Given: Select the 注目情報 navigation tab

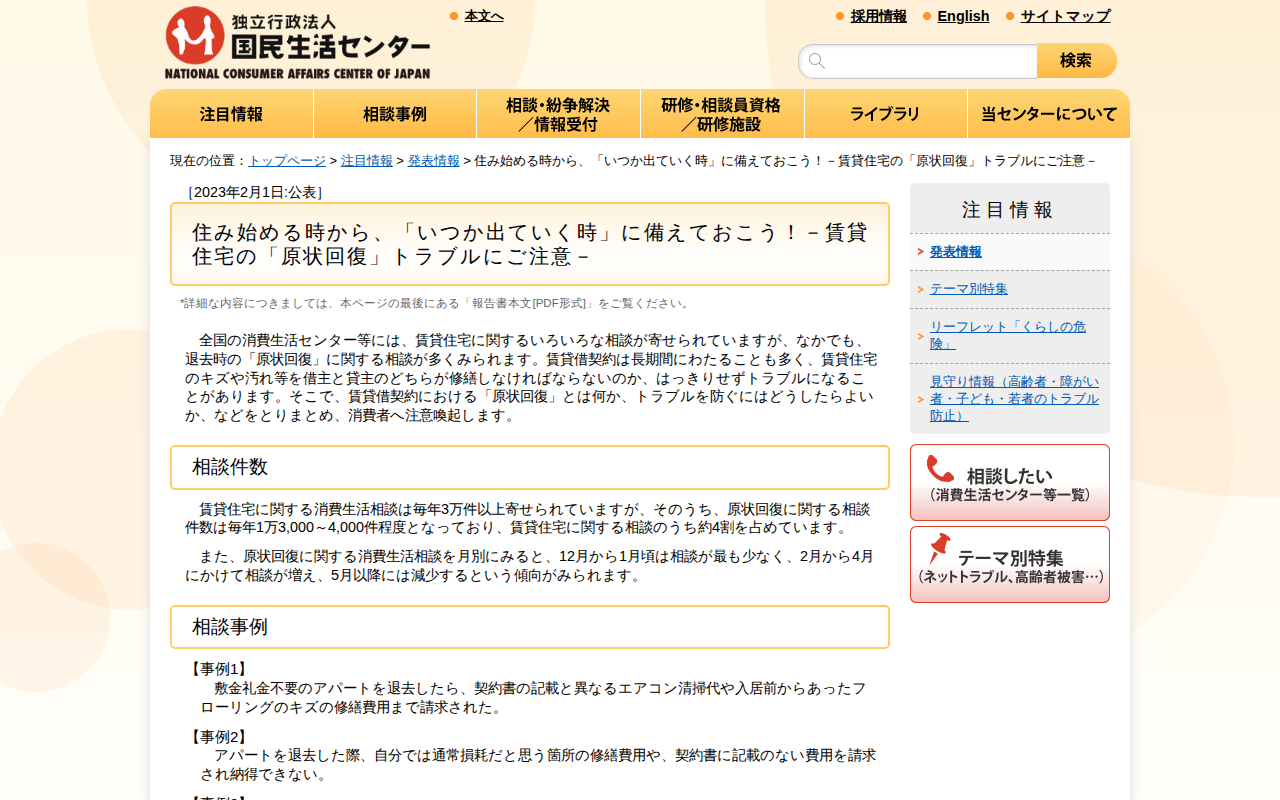Looking at the screenshot, I should 231,113.
